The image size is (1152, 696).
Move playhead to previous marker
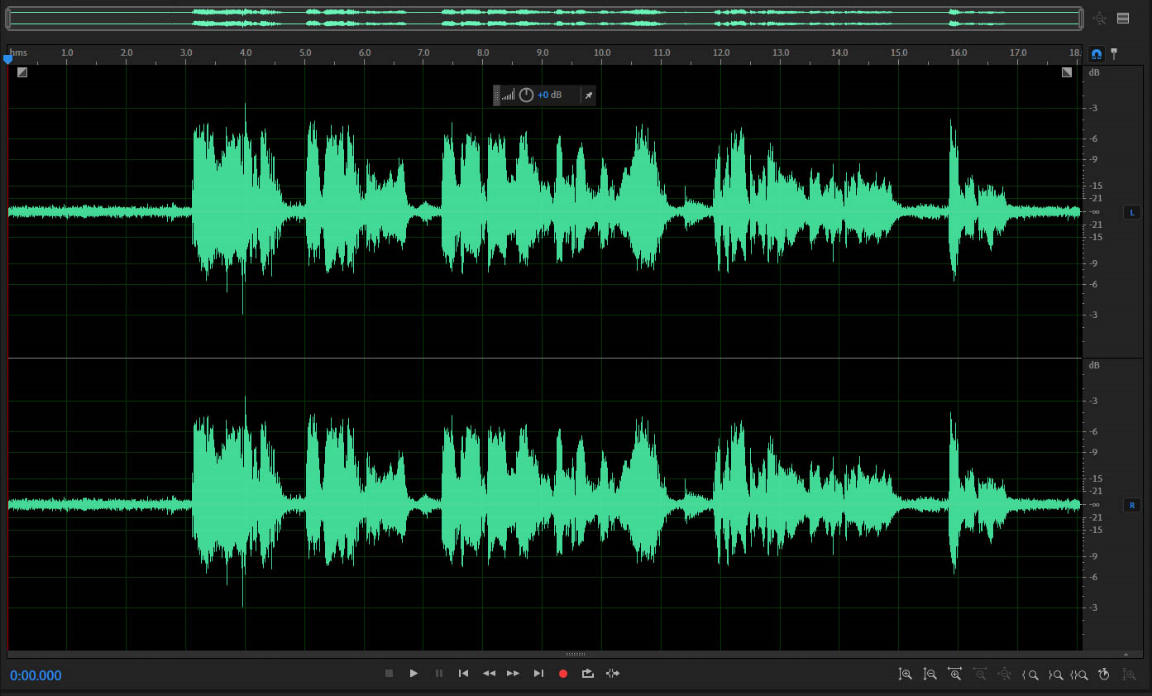click(464, 673)
